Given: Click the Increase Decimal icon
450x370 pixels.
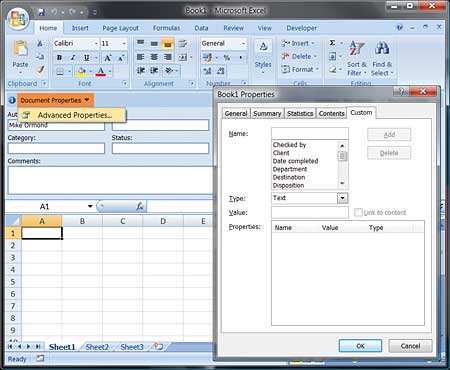Looking at the screenshot, I should (x=207, y=71).
